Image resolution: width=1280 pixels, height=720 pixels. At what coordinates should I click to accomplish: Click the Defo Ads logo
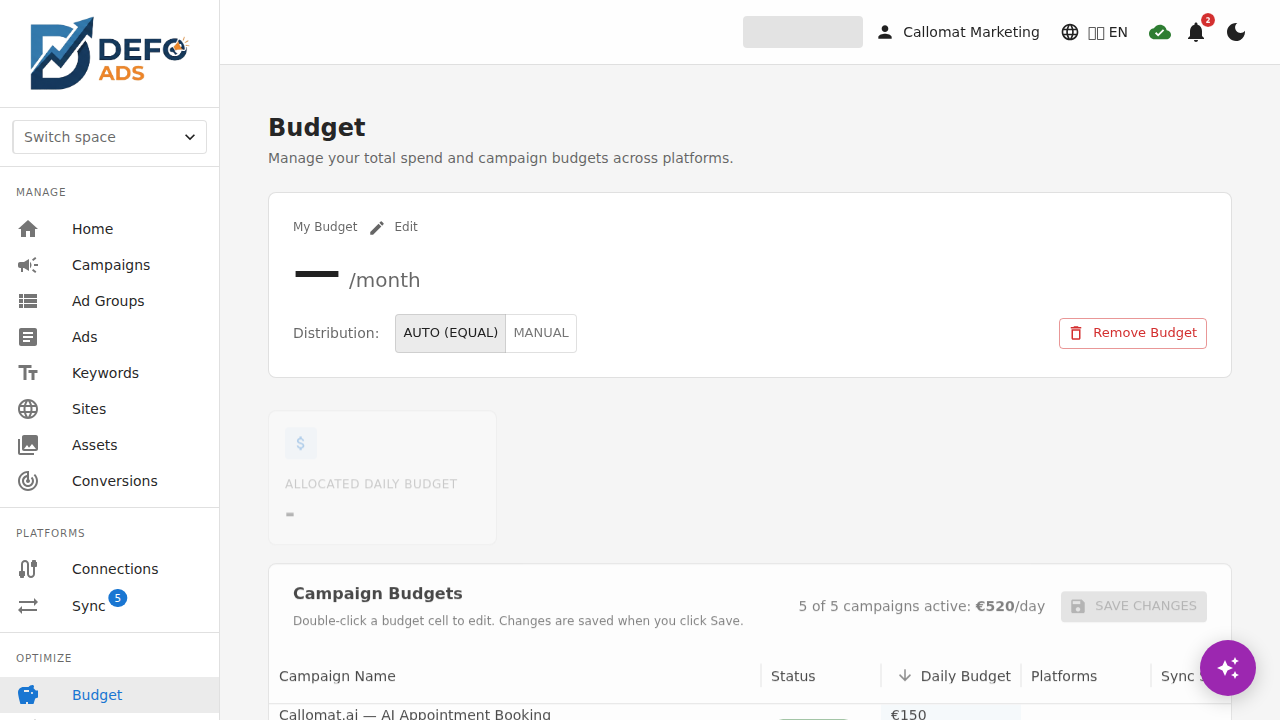click(x=109, y=53)
